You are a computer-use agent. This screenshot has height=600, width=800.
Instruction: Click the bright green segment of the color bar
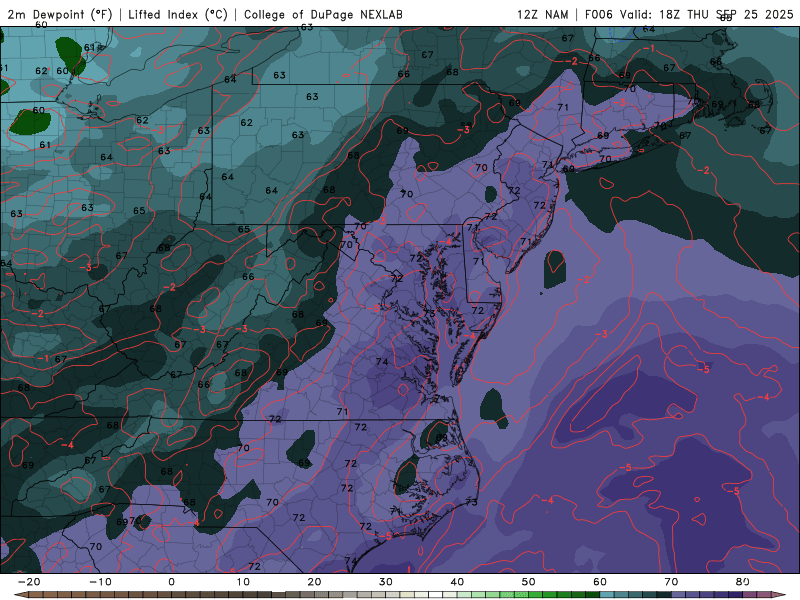tap(535, 594)
